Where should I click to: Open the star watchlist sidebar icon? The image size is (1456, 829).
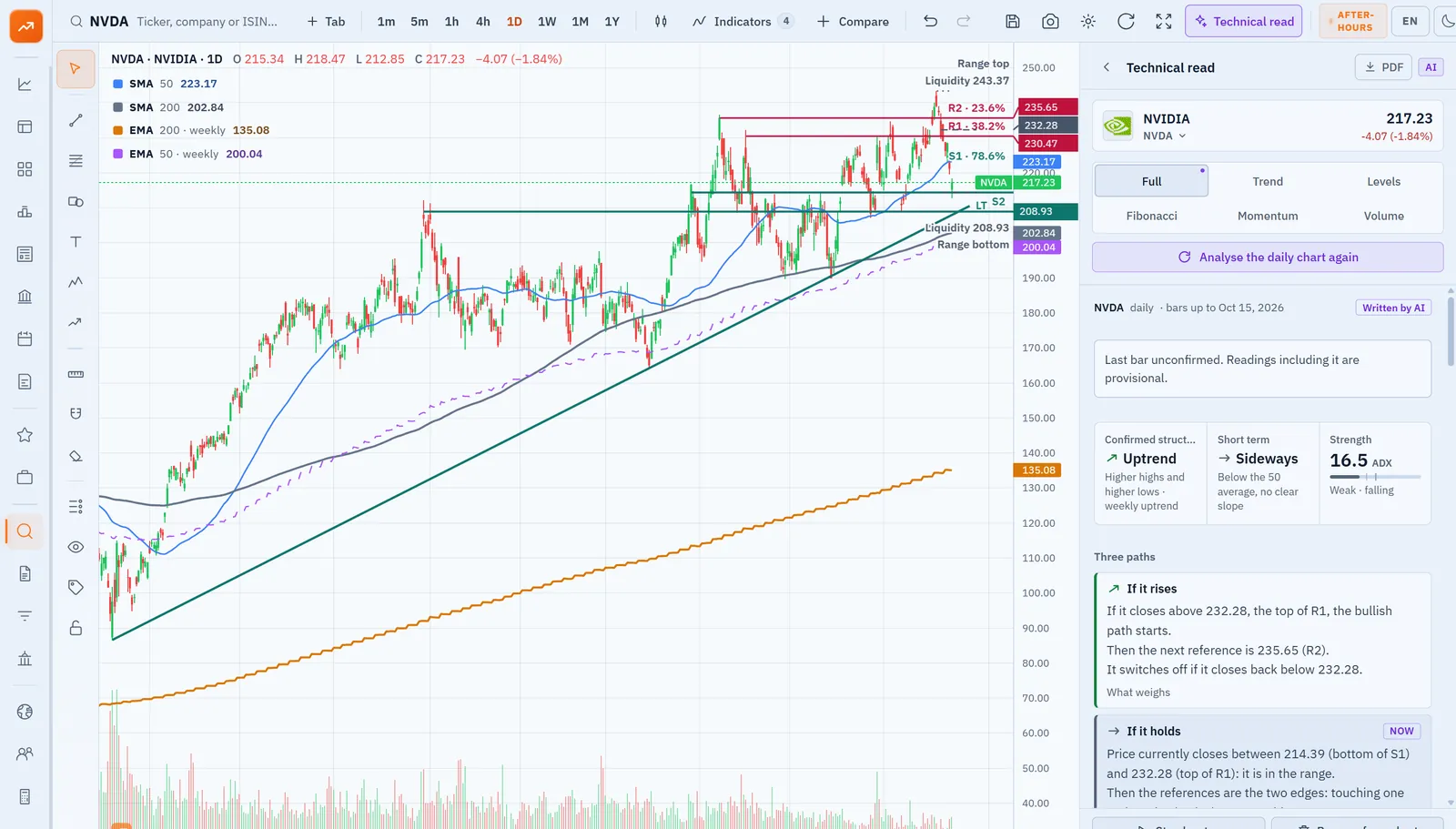point(25,435)
